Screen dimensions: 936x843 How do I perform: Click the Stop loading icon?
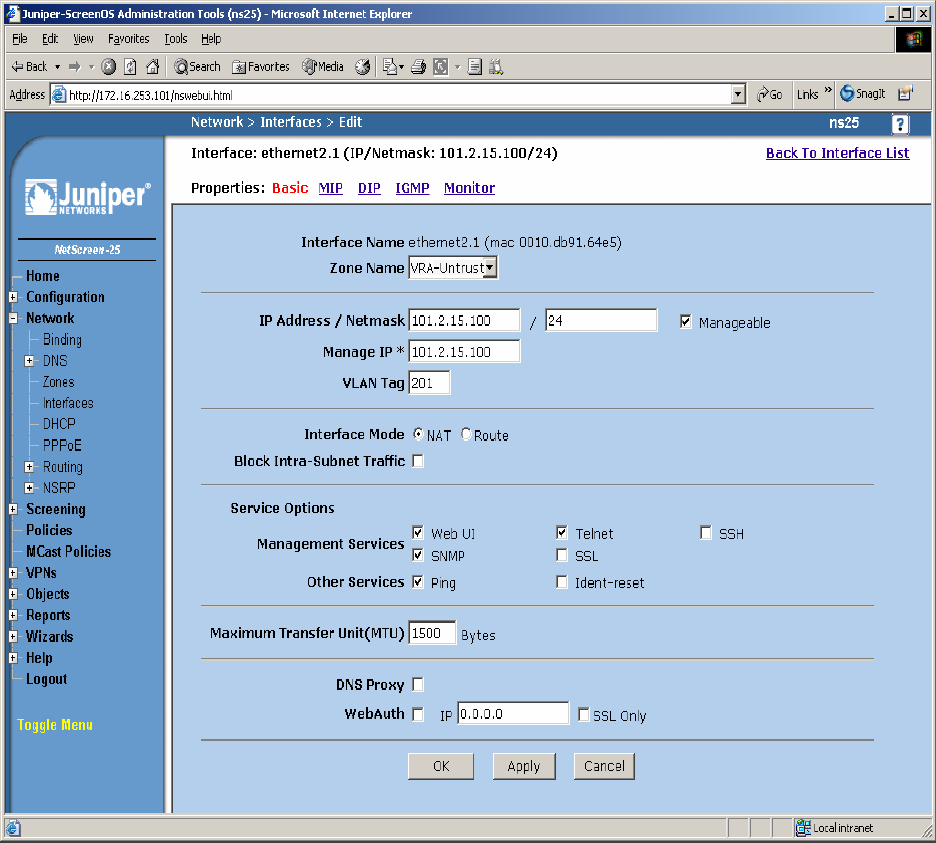pyautogui.click(x=108, y=67)
